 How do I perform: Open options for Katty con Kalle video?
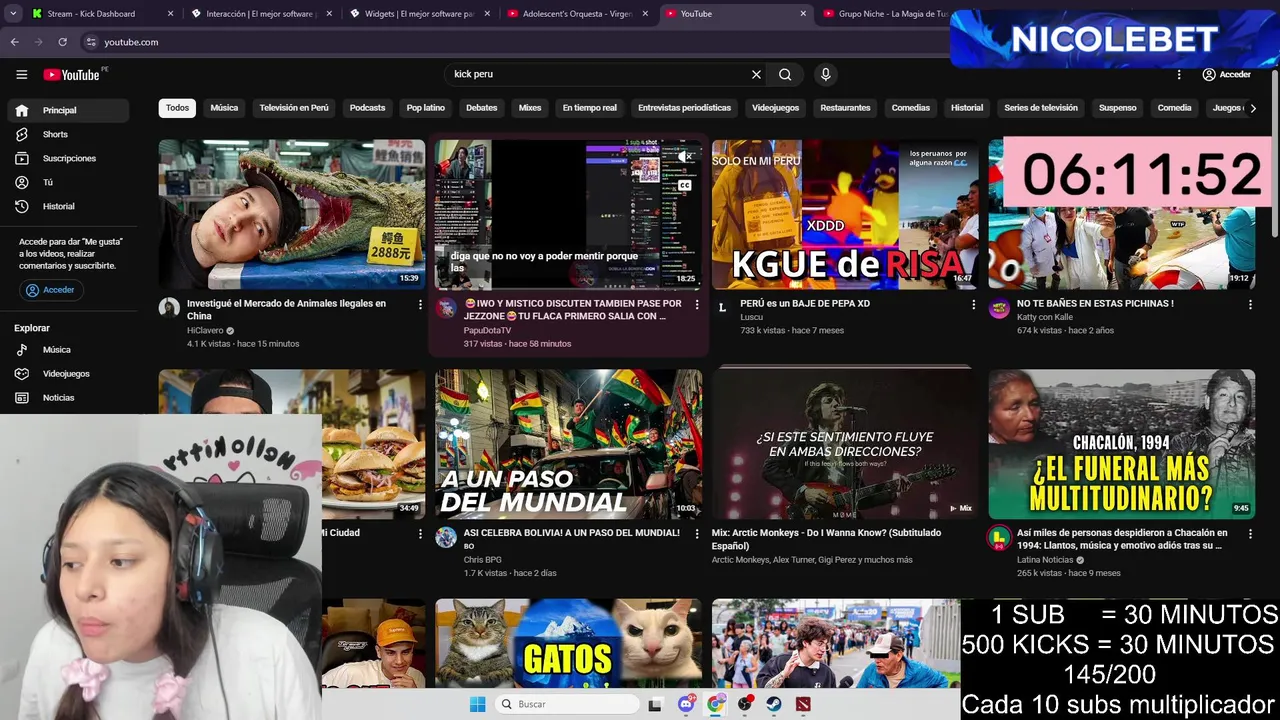(x=1250, y=305)
